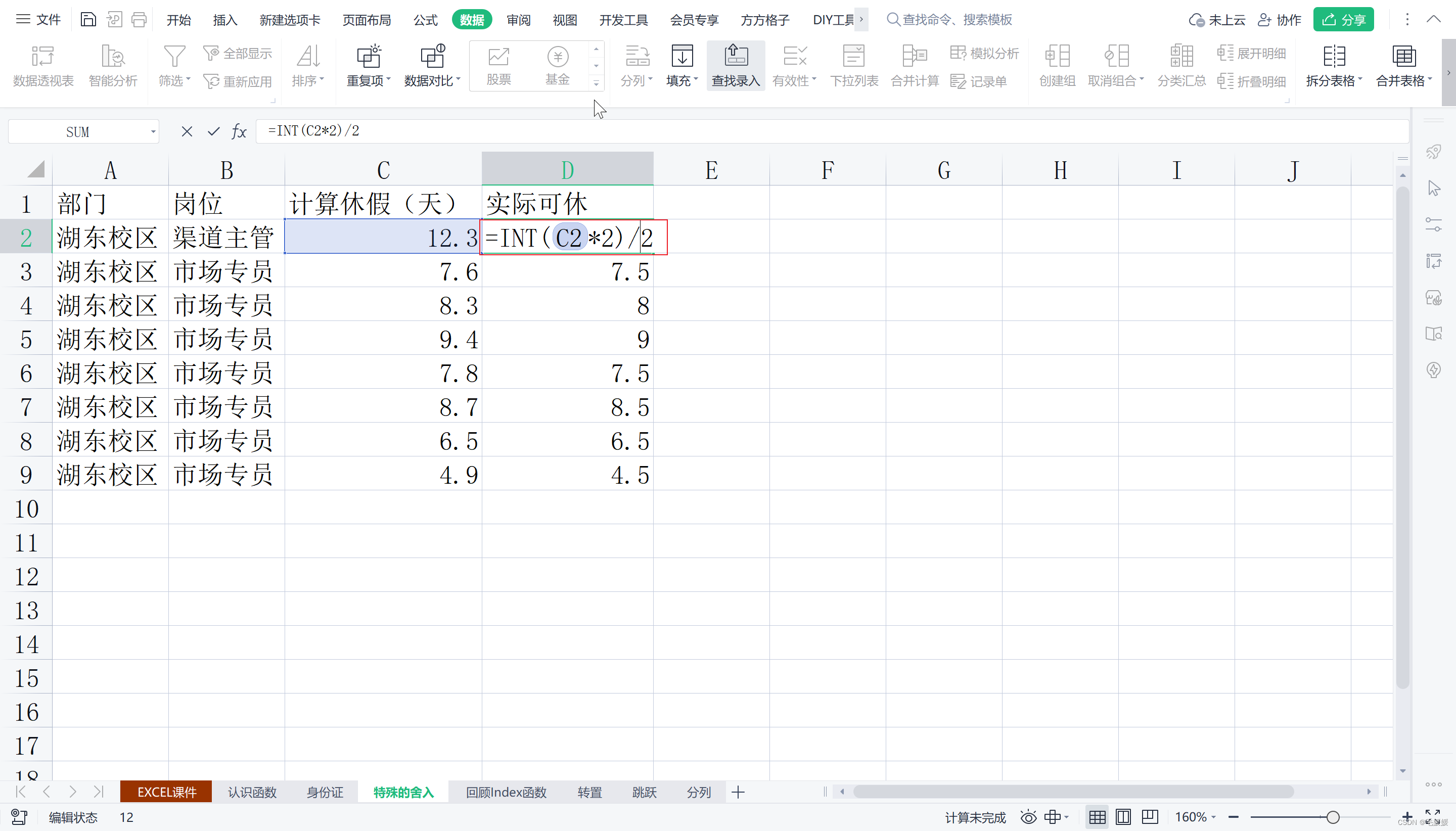Click 重新应用 reapply filter
The height and width of the screenshot is (831, 1456).
(238, 81)
